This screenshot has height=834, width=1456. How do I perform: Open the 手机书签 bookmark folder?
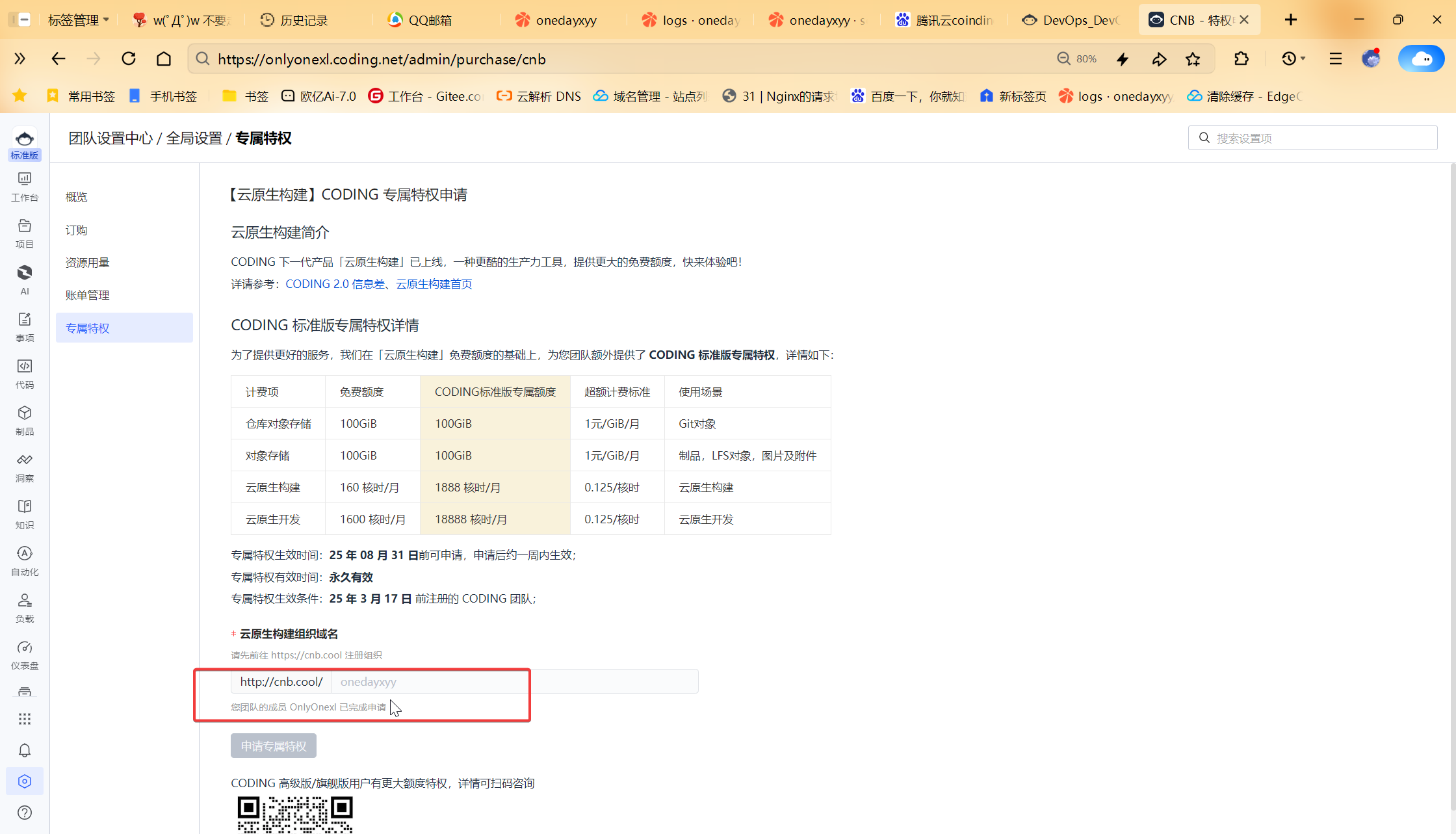(x=163, y=96)
